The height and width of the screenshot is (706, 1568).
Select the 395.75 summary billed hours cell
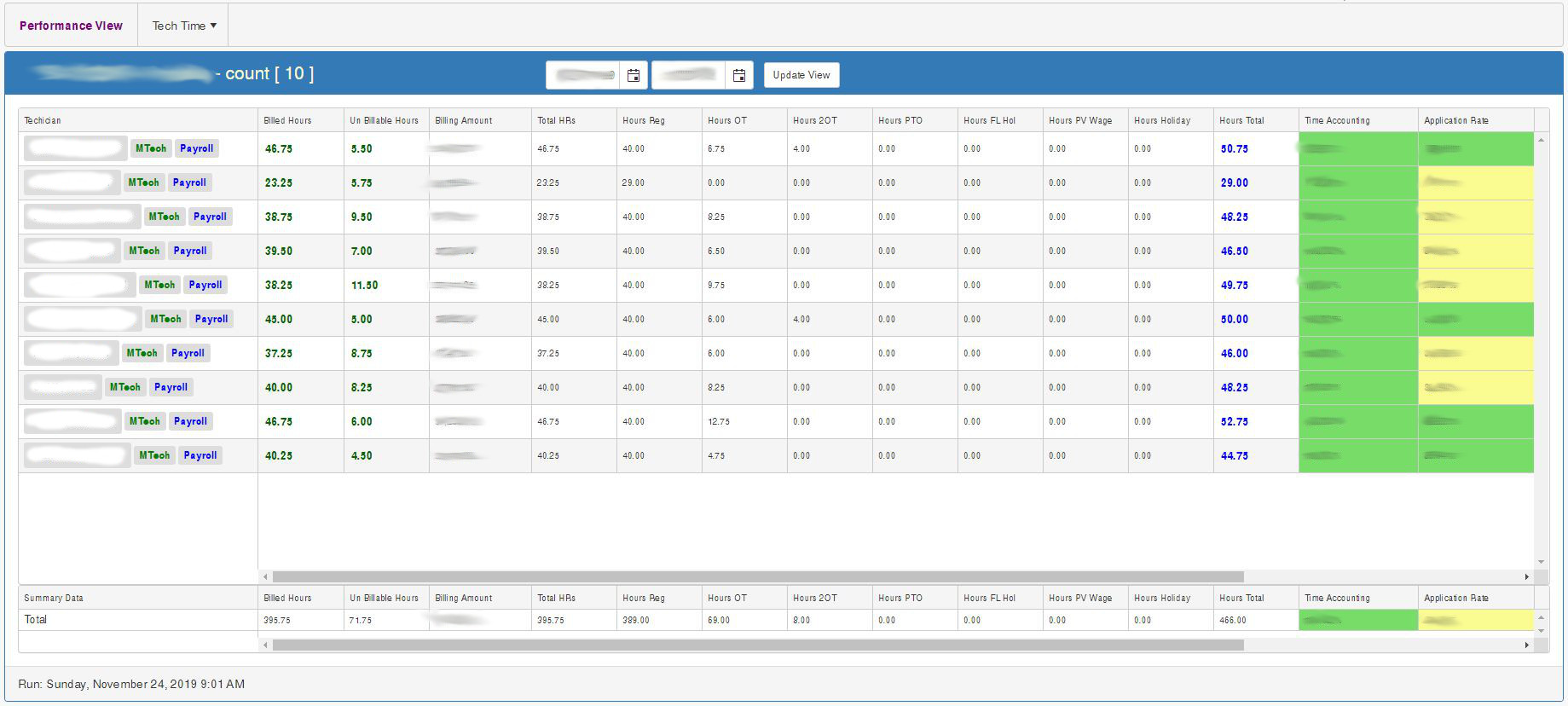pyautogui.click(x=301, y=620)
